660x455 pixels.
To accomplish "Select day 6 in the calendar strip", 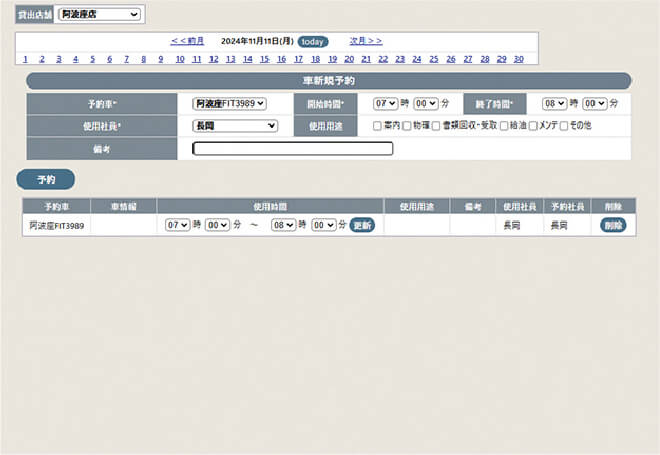I will tap(109, 59).
